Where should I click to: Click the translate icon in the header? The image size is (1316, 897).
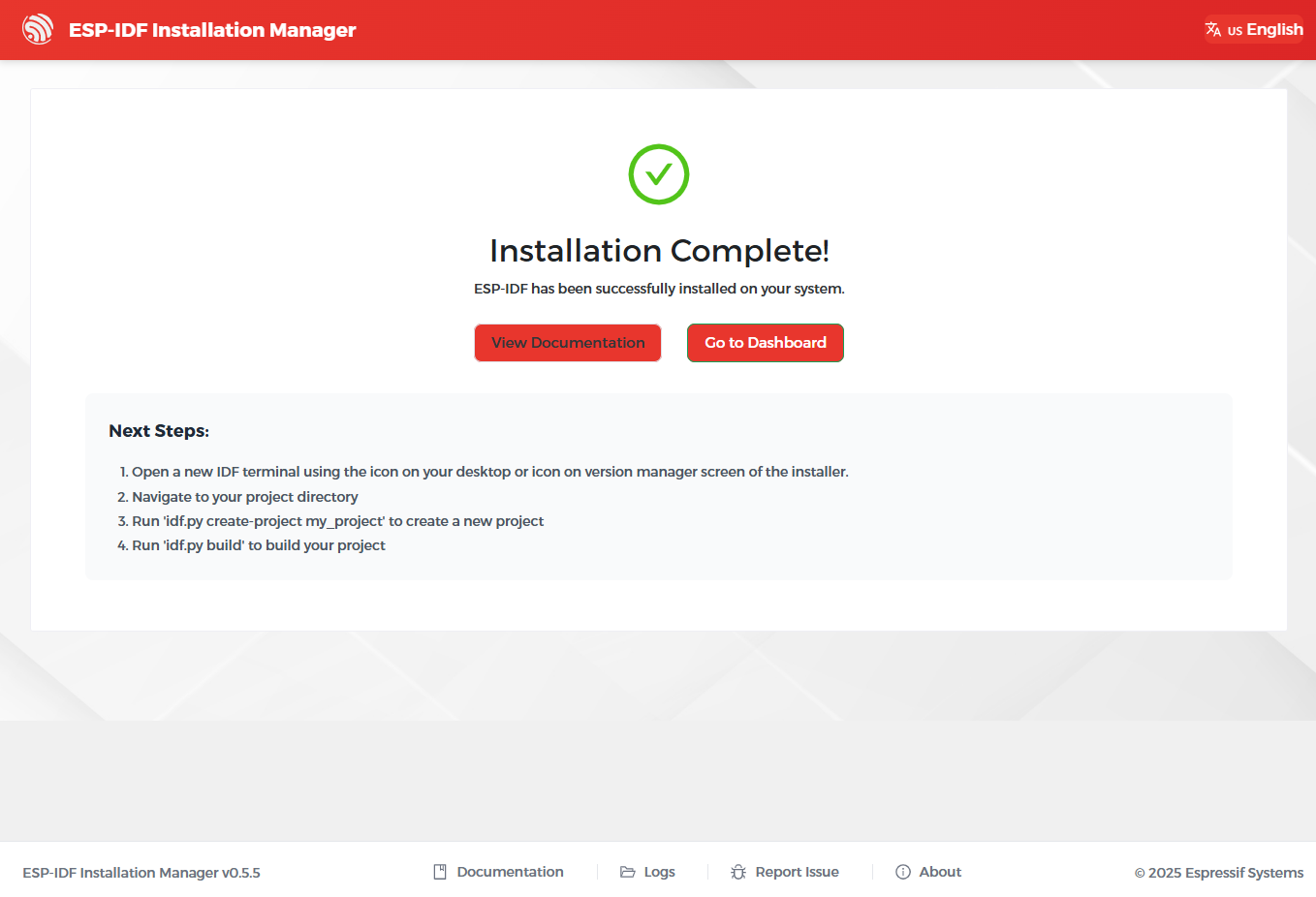pyautogui.click(x=1213, y=29)
